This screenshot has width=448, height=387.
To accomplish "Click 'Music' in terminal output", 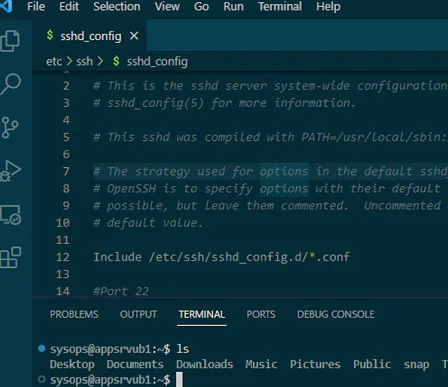I will (261, 364).
